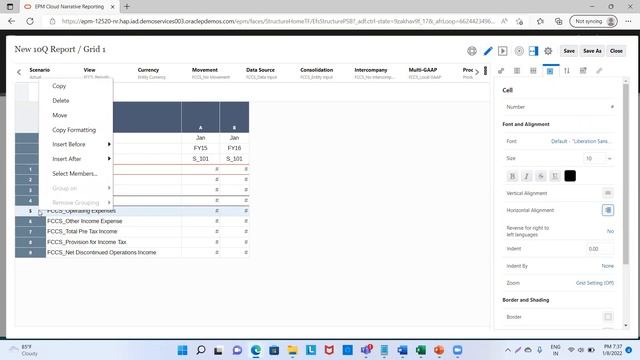The width and height of the screenshot is (640, 360).
Task: Open the table-with-badge properties tab icon
Action: tap(583, 71)
